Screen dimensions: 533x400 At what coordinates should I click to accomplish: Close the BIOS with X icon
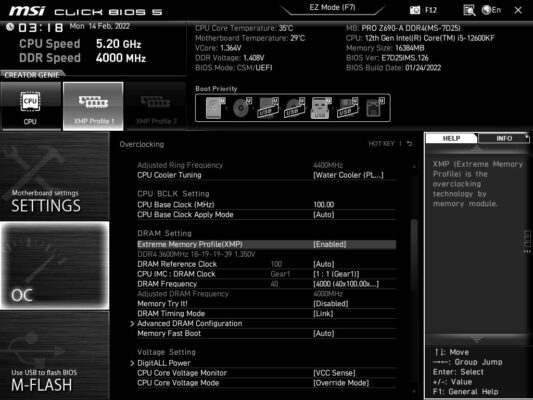coord(518,10)
